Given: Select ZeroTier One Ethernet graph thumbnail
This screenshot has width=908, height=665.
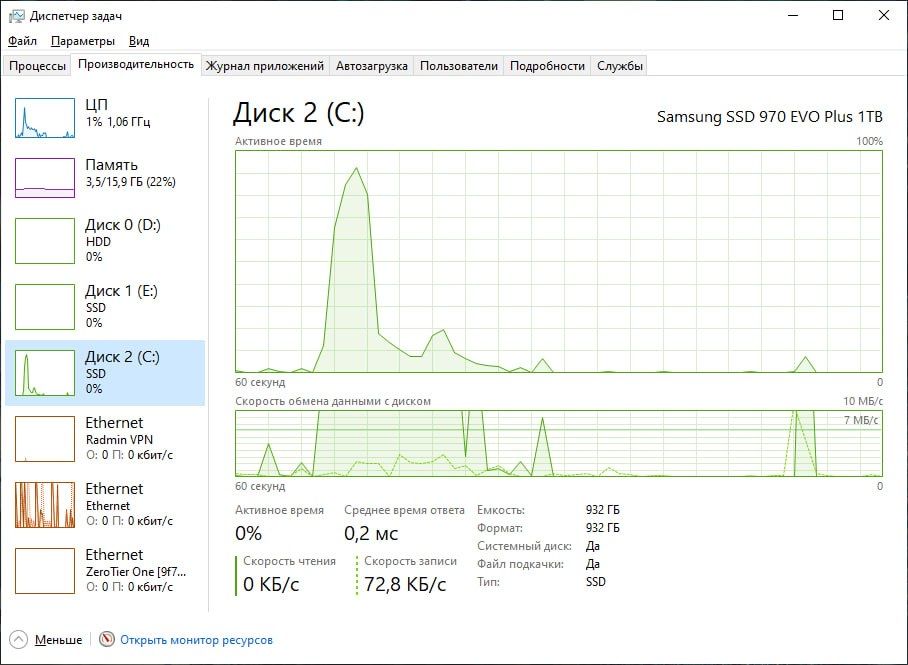Looking at the screenshot, I should click(x=45, y=571).
